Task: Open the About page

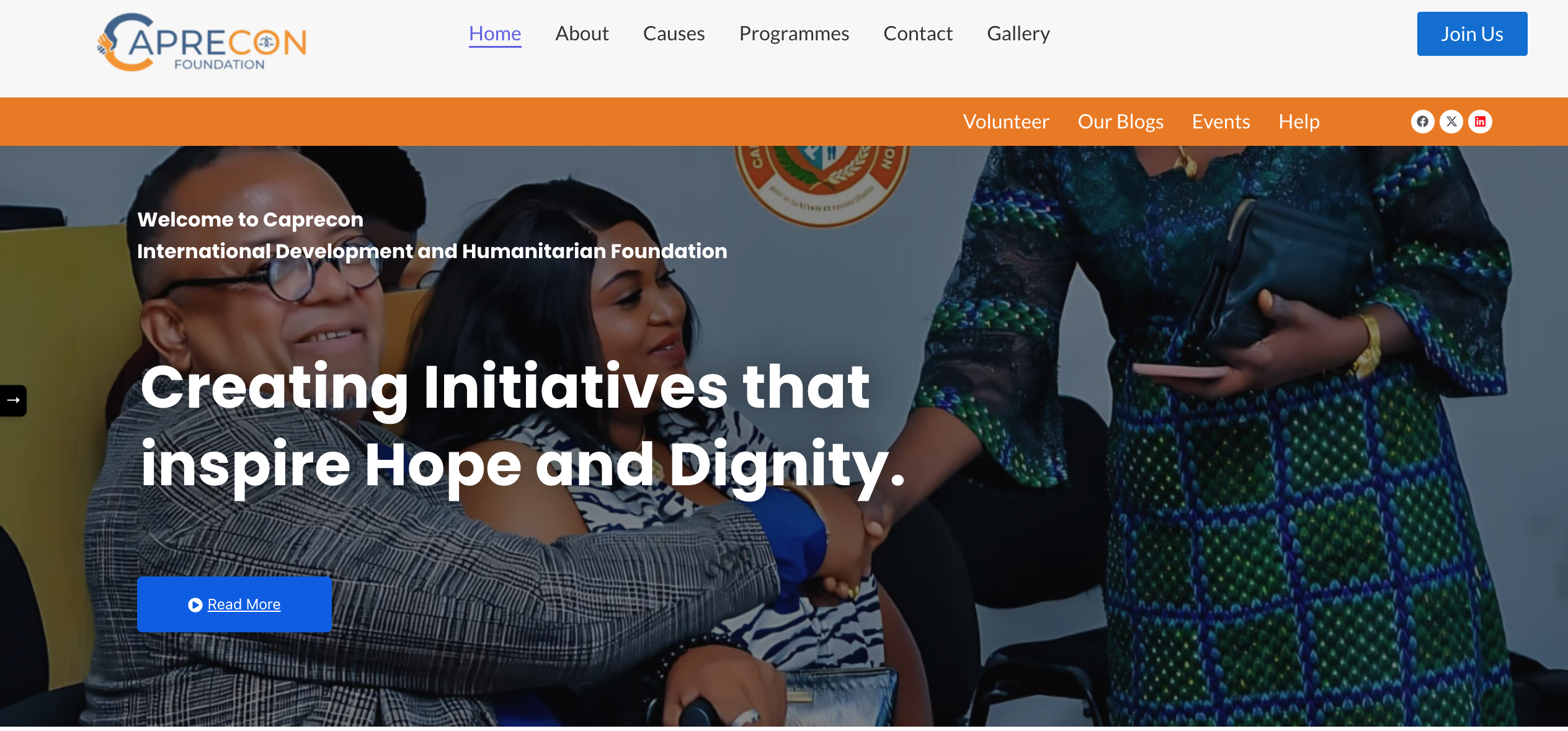Action: [x=582, y=34]
